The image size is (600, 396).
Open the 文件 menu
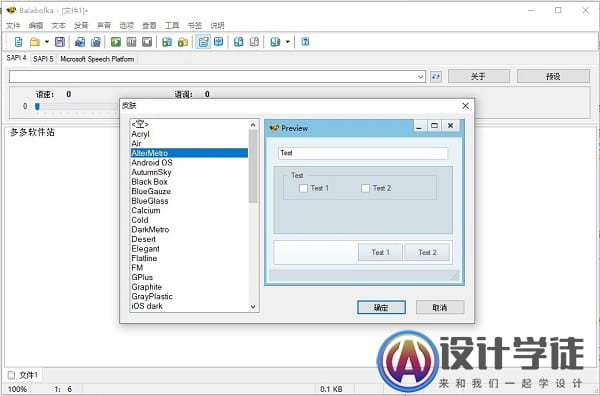tap(13, 25)
